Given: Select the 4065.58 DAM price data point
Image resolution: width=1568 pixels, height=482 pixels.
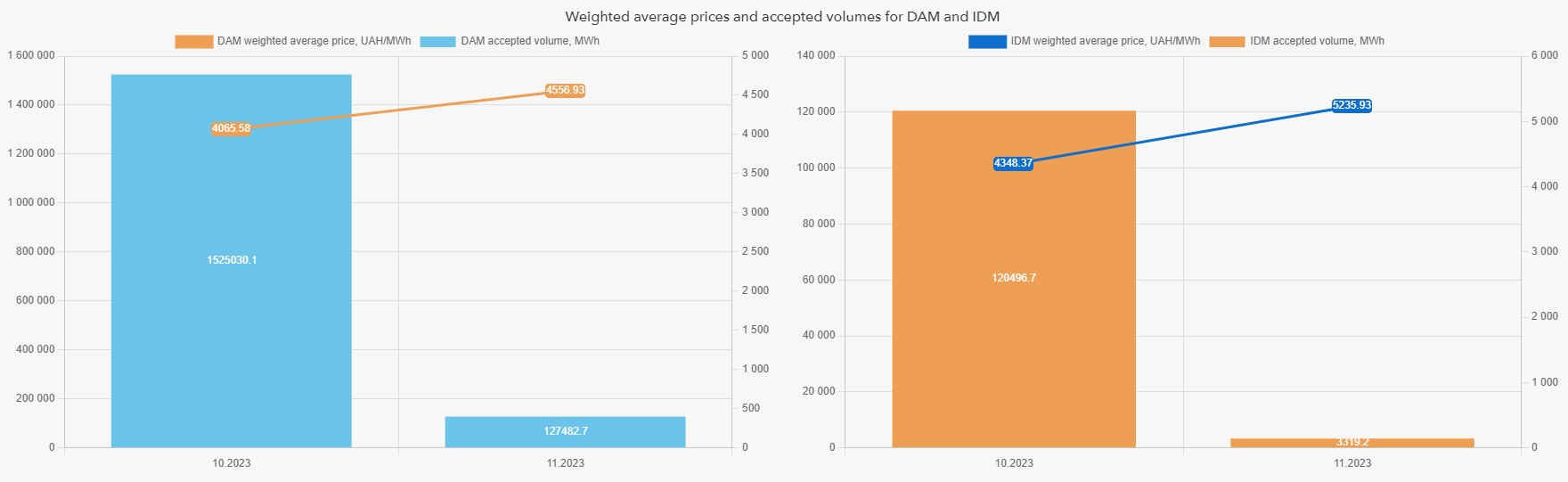Looking at the screenshot, I should (x=231, y=128).
